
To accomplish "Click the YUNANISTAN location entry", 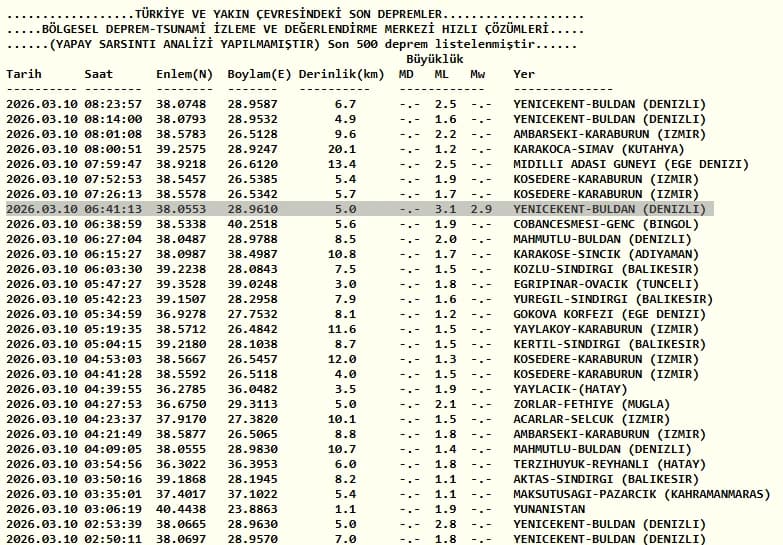I will (x=549, y=509).
